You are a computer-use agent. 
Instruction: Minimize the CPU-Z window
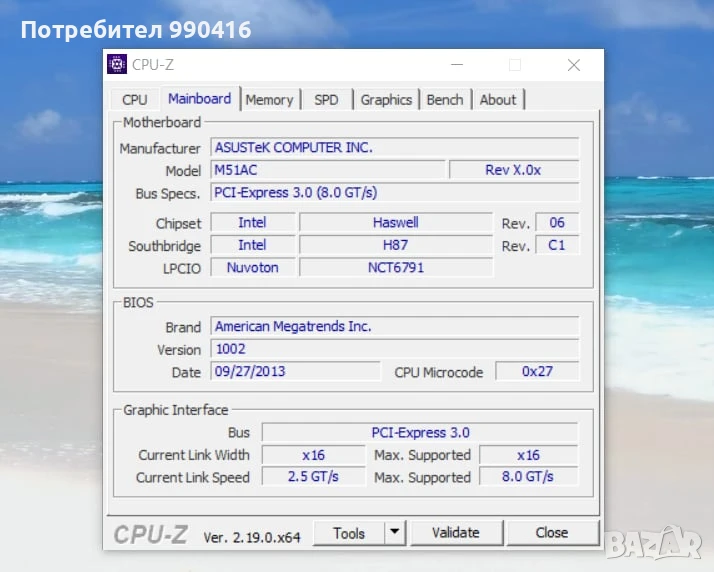(457, 65)
